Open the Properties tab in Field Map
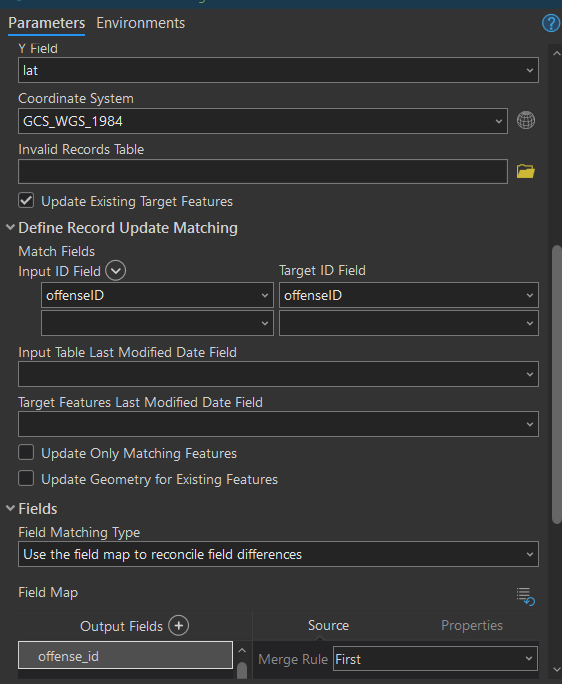 pyautogui.click(x=472, y=625)
